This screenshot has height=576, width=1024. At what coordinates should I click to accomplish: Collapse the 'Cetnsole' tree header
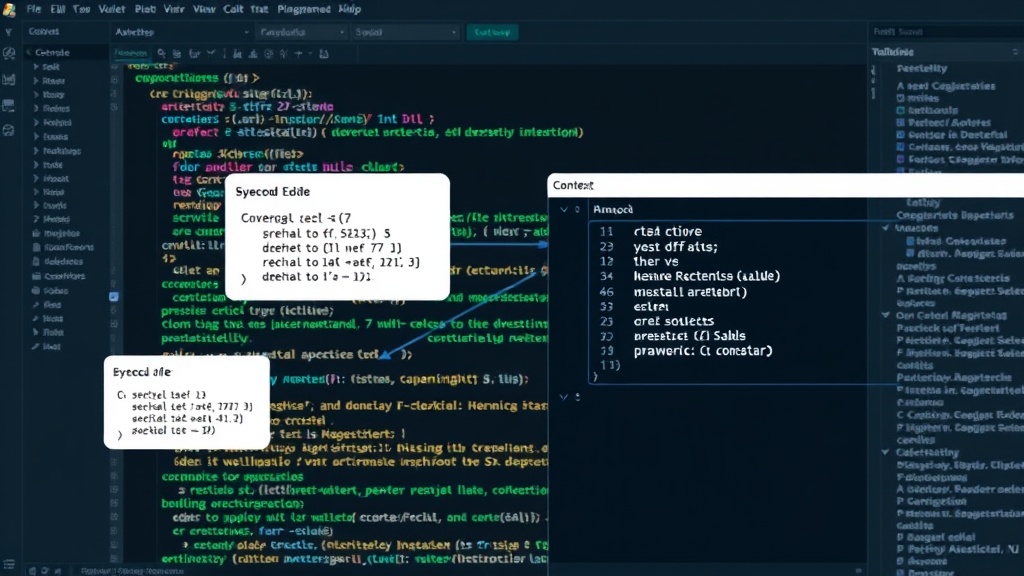click(28, 52)
